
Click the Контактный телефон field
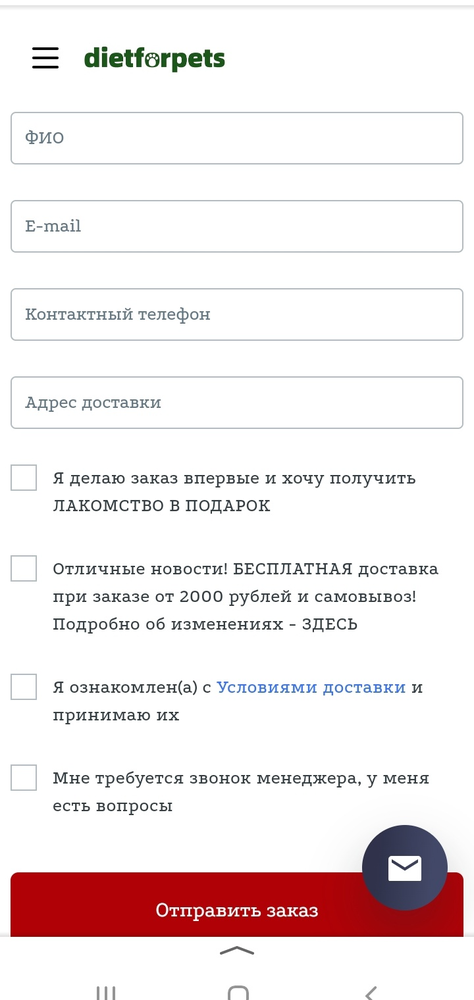click(237, 314)
